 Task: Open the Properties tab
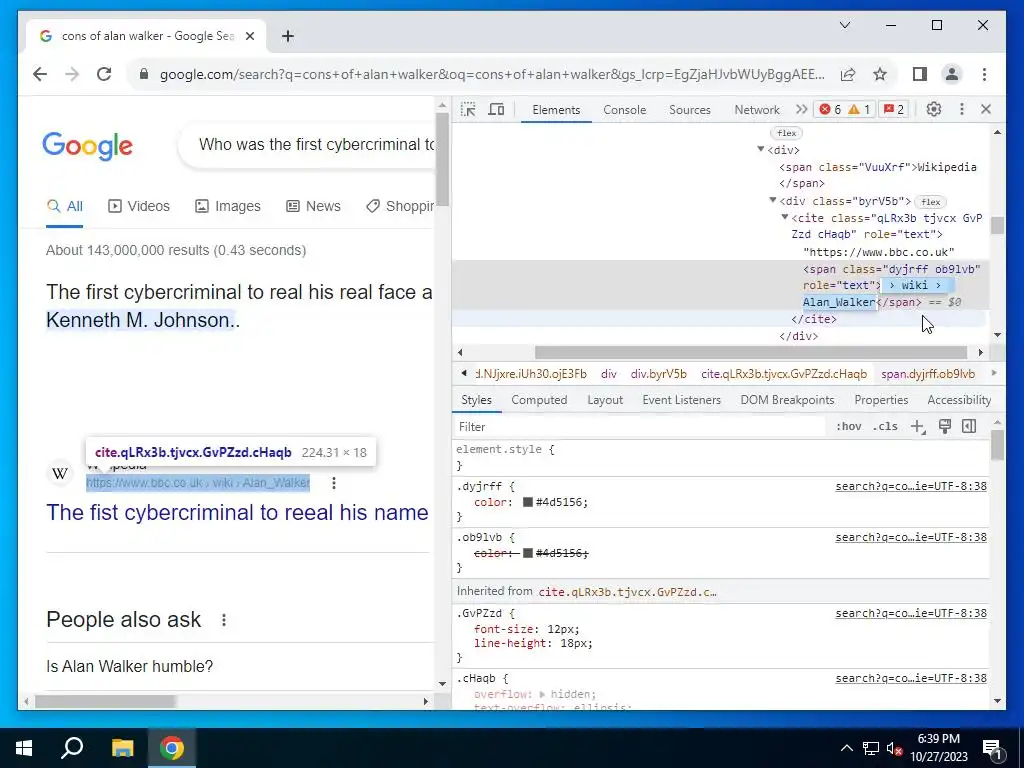click(881, 400)
